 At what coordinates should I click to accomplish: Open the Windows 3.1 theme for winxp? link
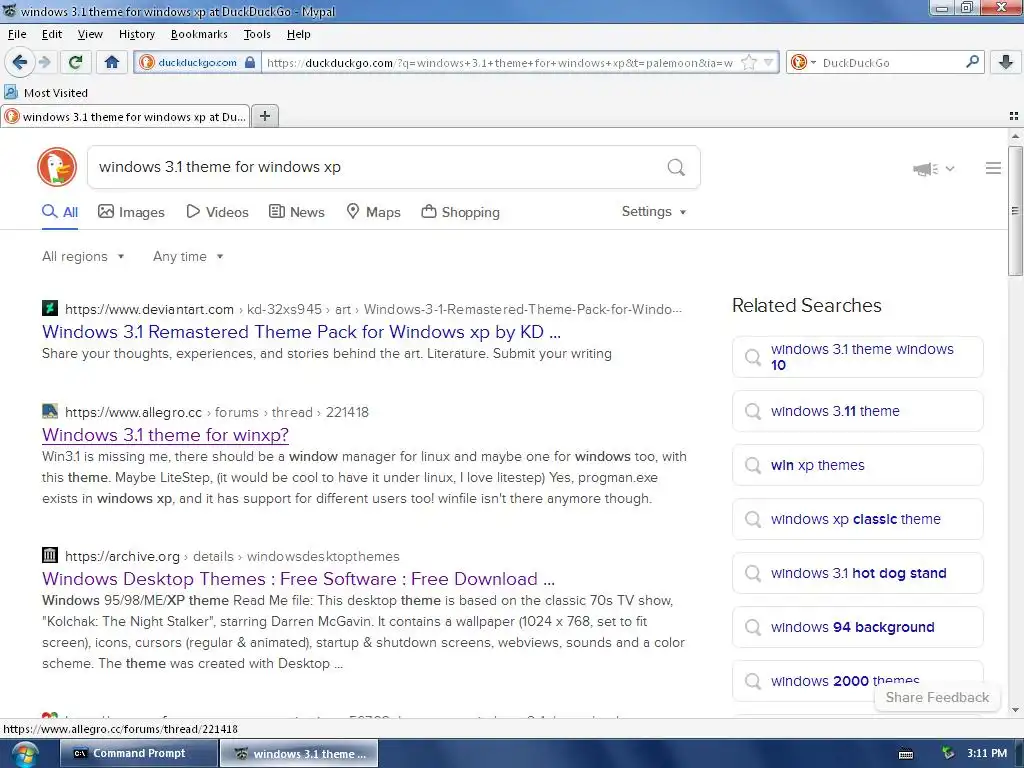pyautogui.click(x=165, y=435)
